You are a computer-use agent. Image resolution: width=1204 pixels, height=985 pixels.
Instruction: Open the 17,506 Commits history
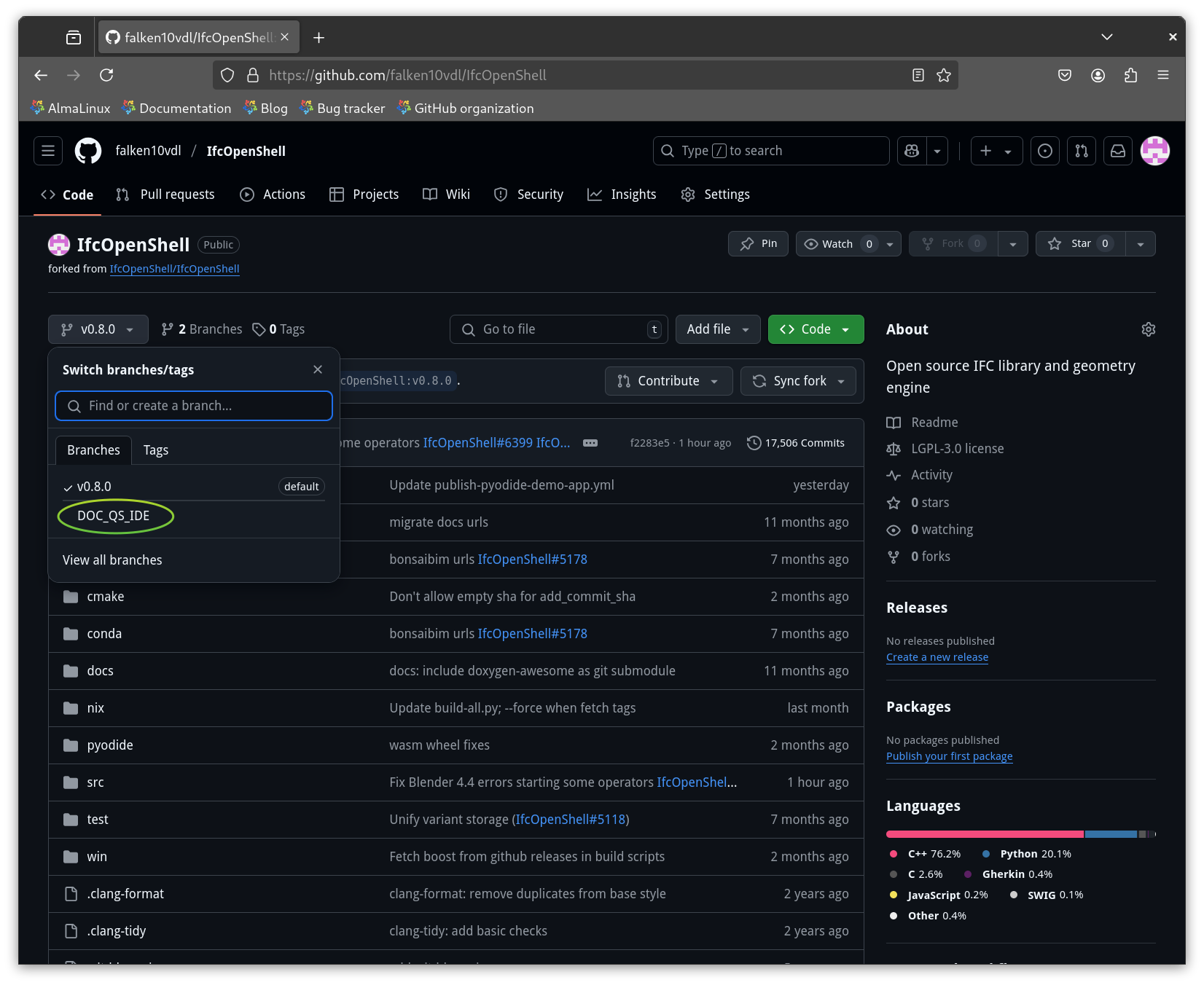[x=796, y=443]
